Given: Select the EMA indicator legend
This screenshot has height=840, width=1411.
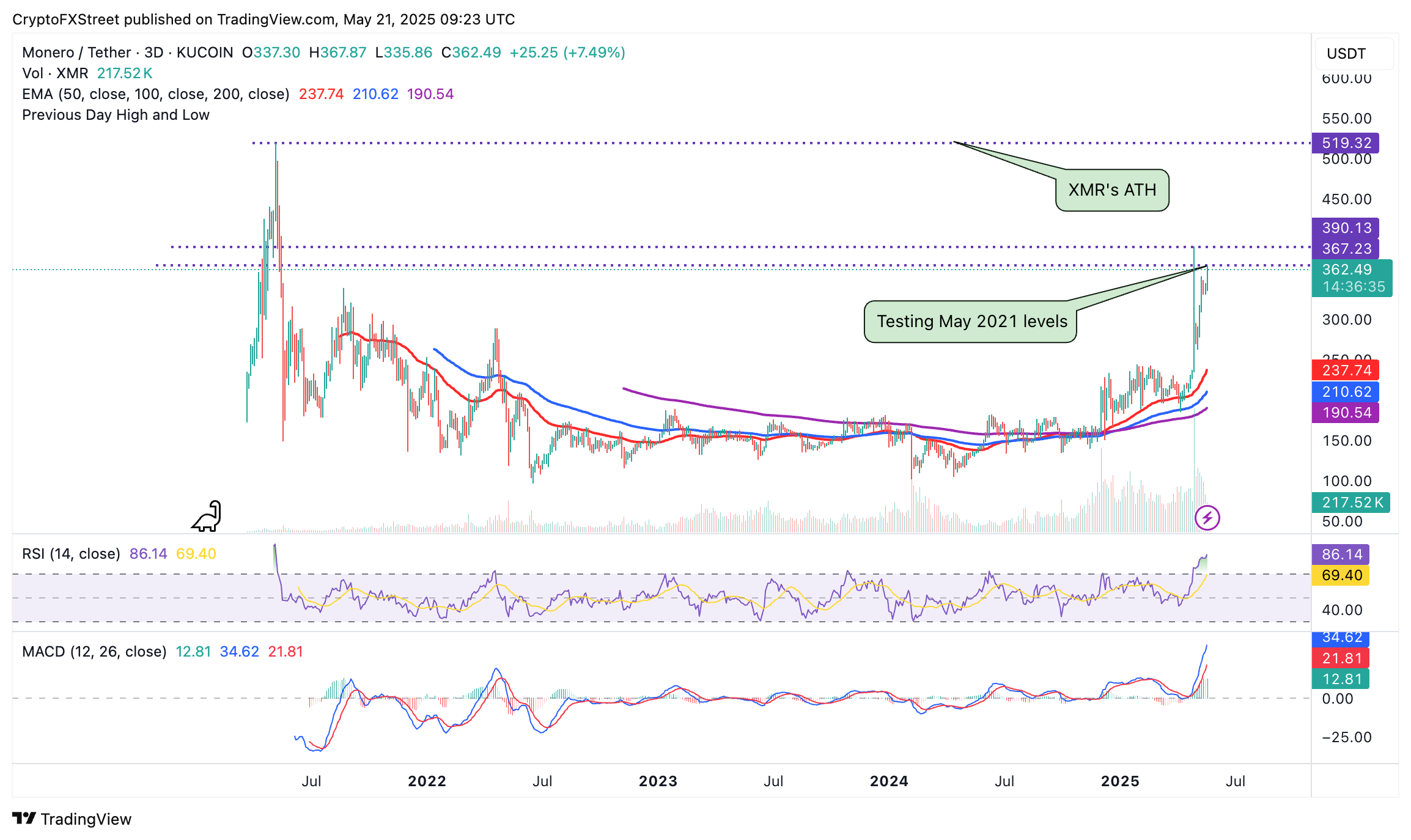Looking at the screenshot, I should click(238, 94).
